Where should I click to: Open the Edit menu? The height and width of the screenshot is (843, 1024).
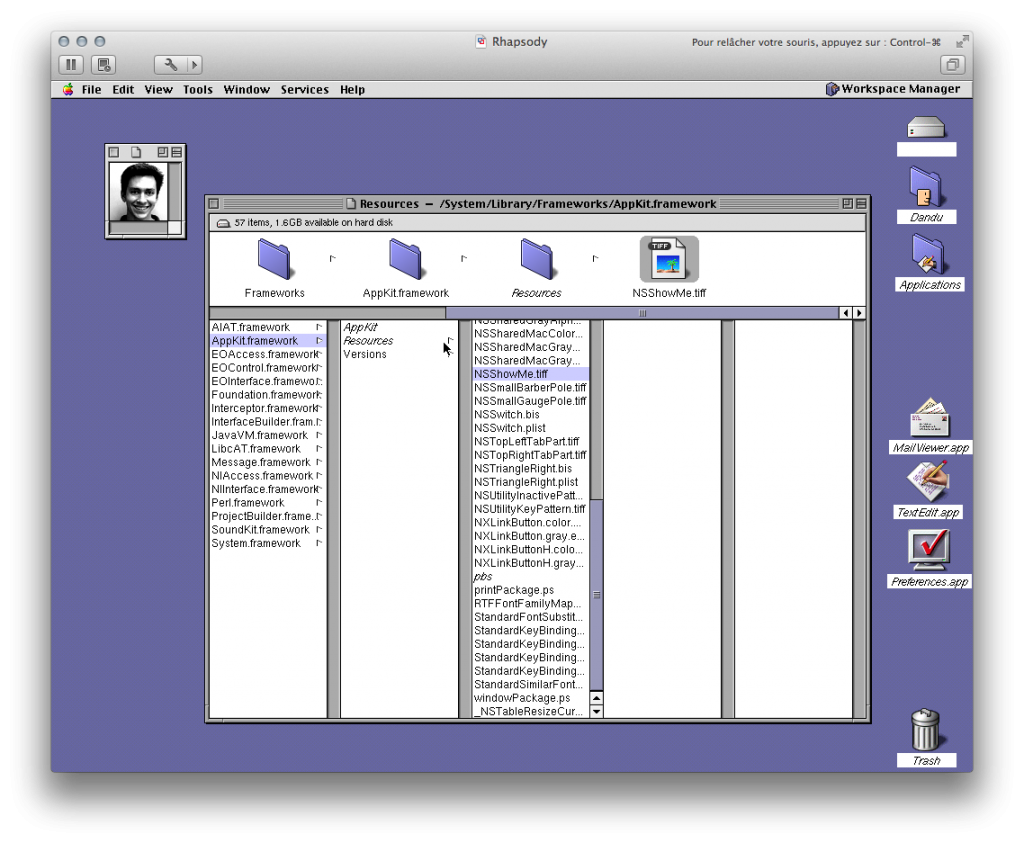123,89
